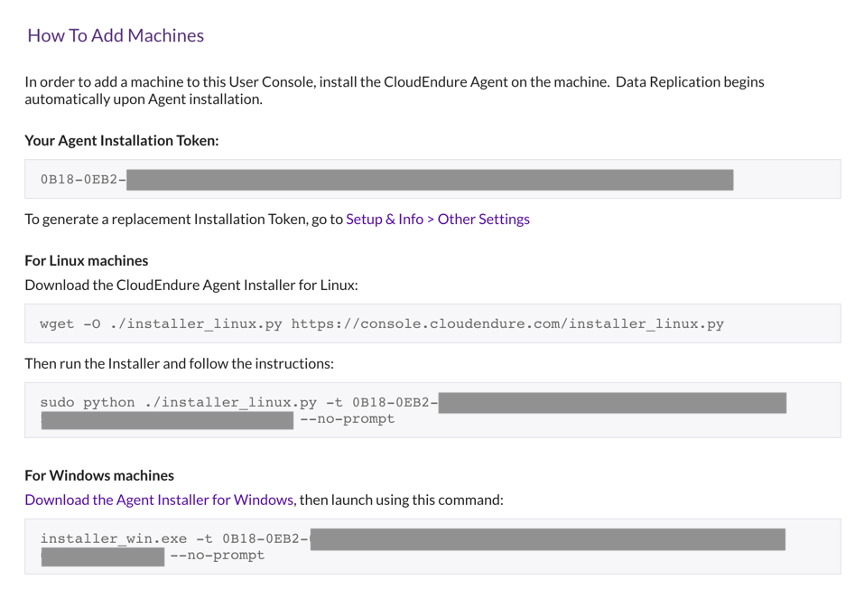Click 'then launch using this command' text
The image size is (864, 598).
pos(401,500)
